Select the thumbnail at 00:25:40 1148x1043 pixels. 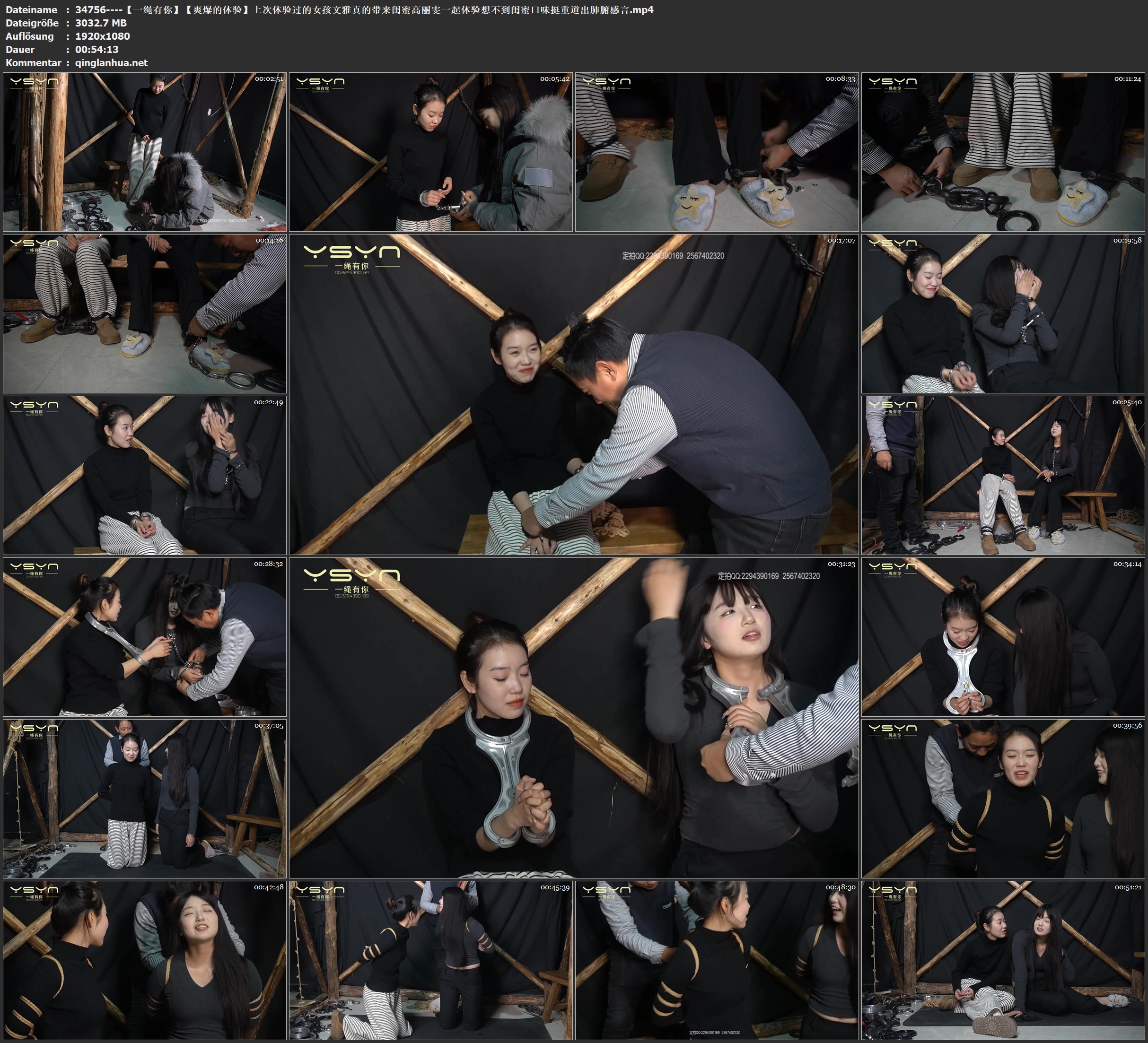[x=1003, y=475]
